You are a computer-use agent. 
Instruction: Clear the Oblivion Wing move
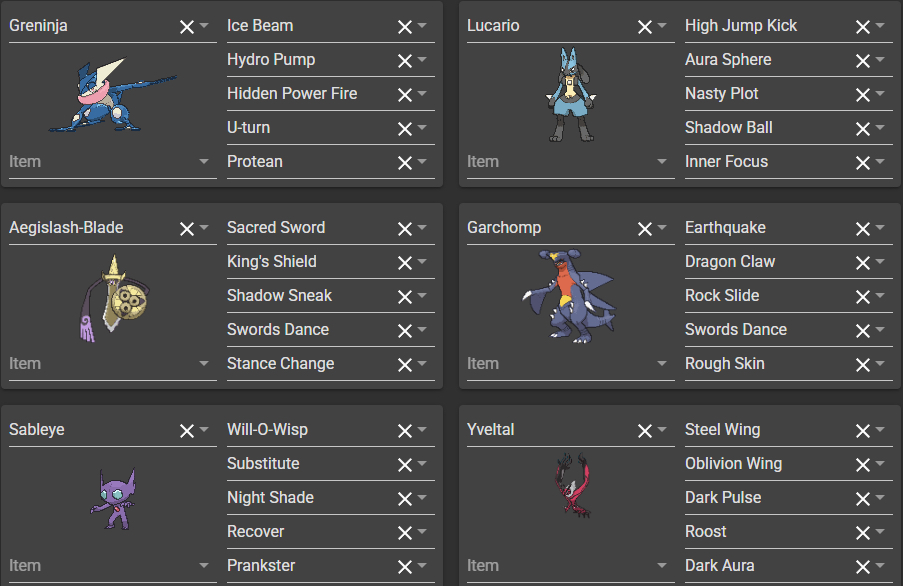863,464
